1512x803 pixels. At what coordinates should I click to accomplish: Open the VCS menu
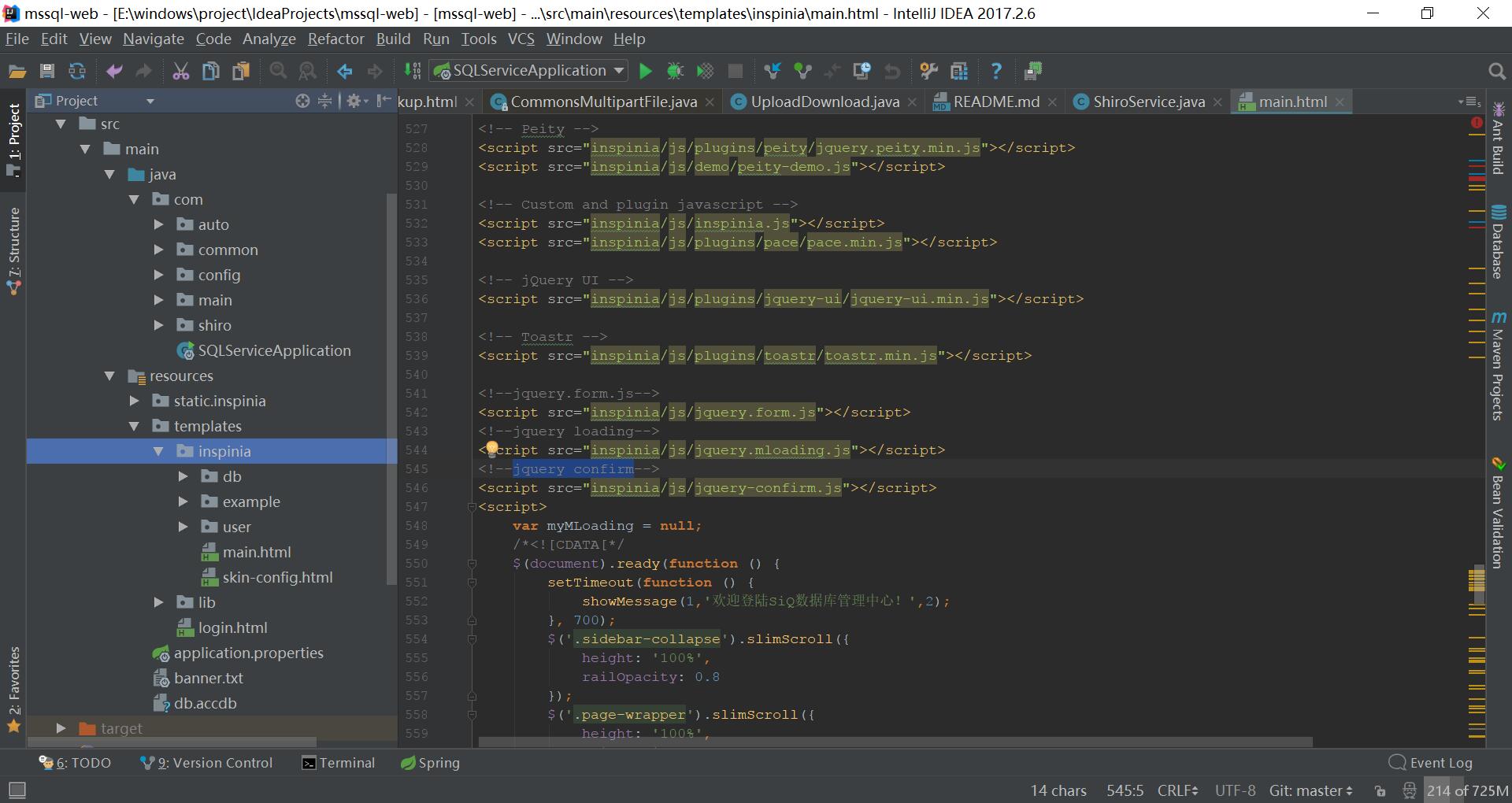point(521,39)
